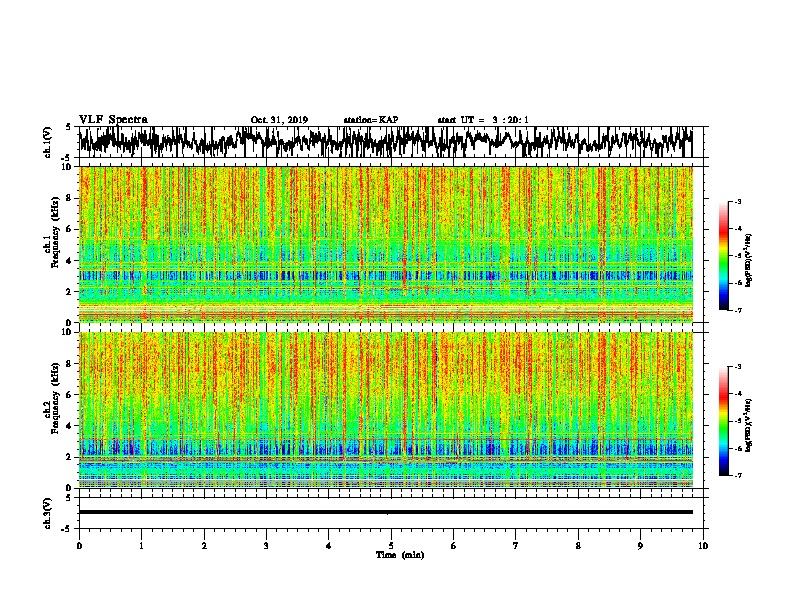Screen dimensions: 792x612
Task: Click the "Time (min)" axis label
Action: coord(400,555)
